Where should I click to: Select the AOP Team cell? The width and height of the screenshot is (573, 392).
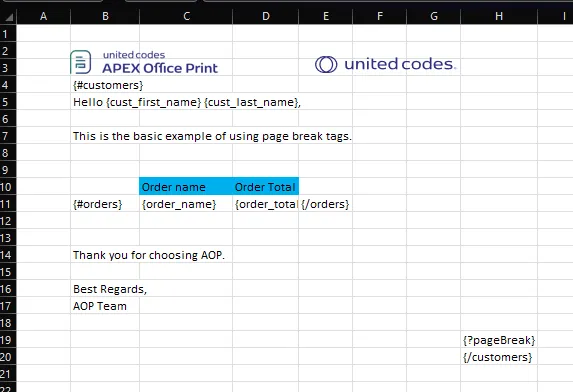pos(105,306)
